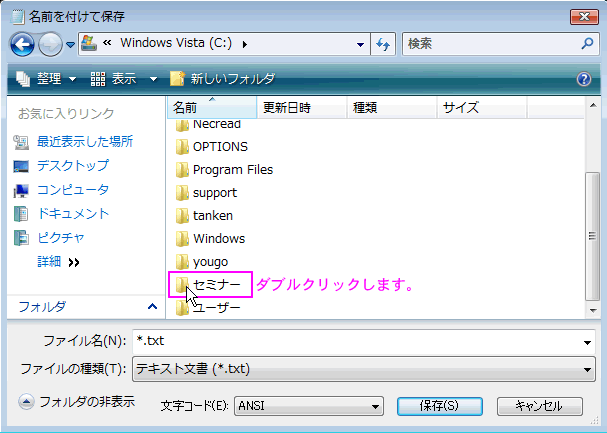Select the Program Files folder name
This screenshot has height=433, width=607.
pyautogui.click(x=233, y=169)
